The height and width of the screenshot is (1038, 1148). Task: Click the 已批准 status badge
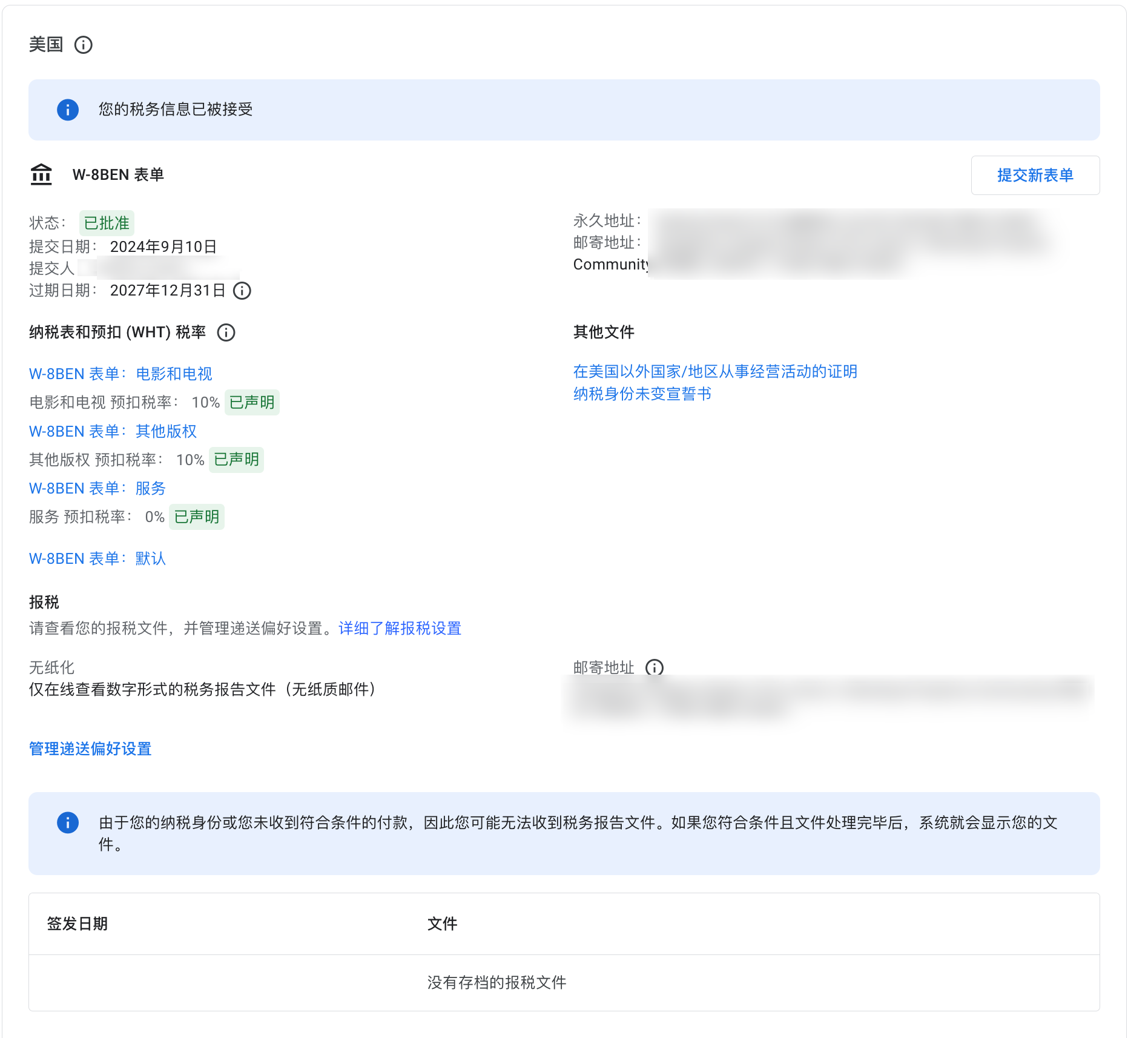(x=107, y=222)
